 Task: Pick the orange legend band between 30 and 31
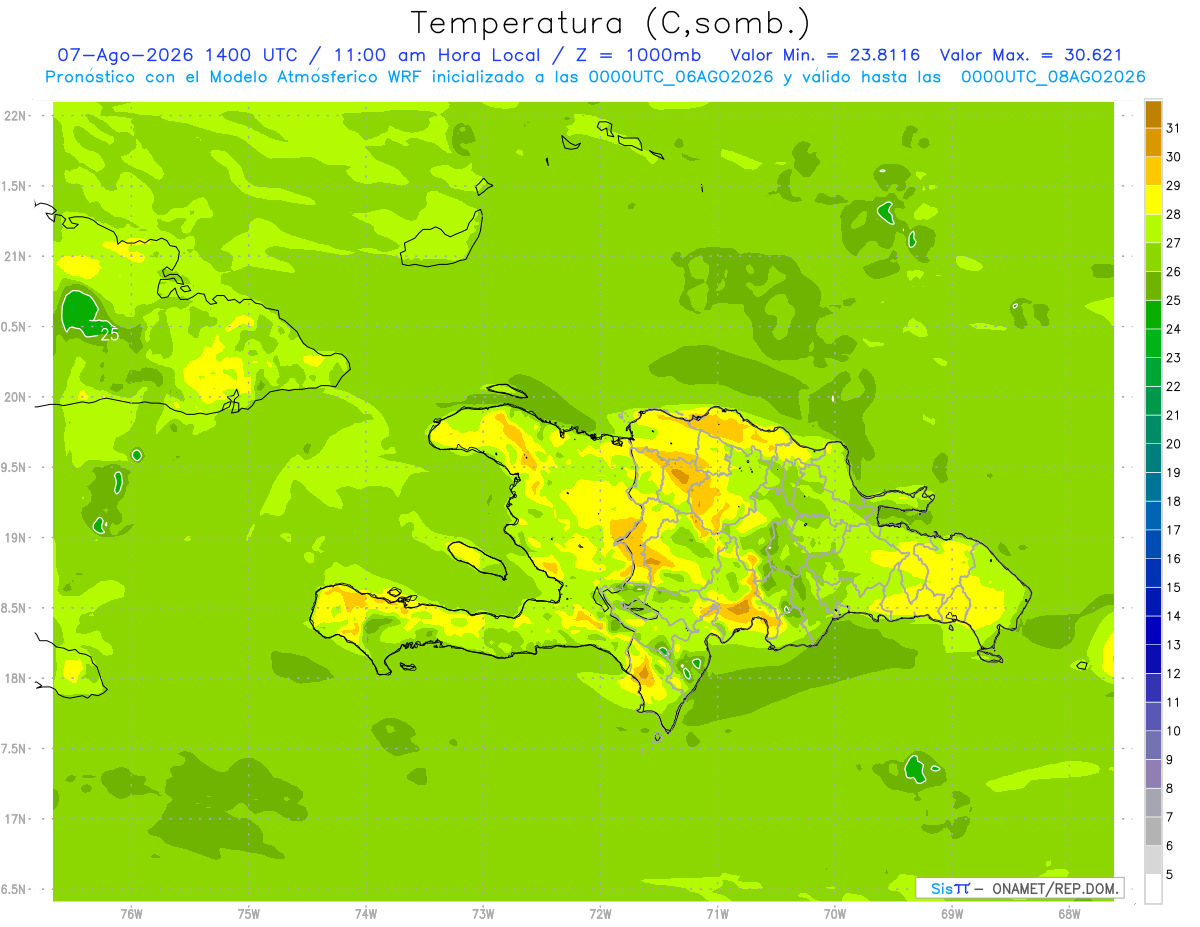(x=1153, y=142)
